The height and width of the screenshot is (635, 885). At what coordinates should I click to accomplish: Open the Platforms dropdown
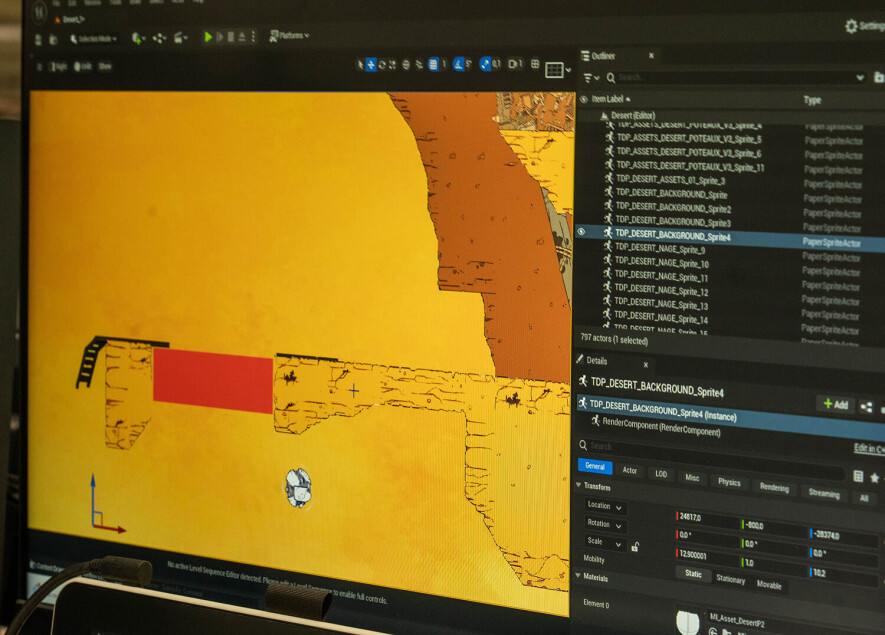(289, 36)
